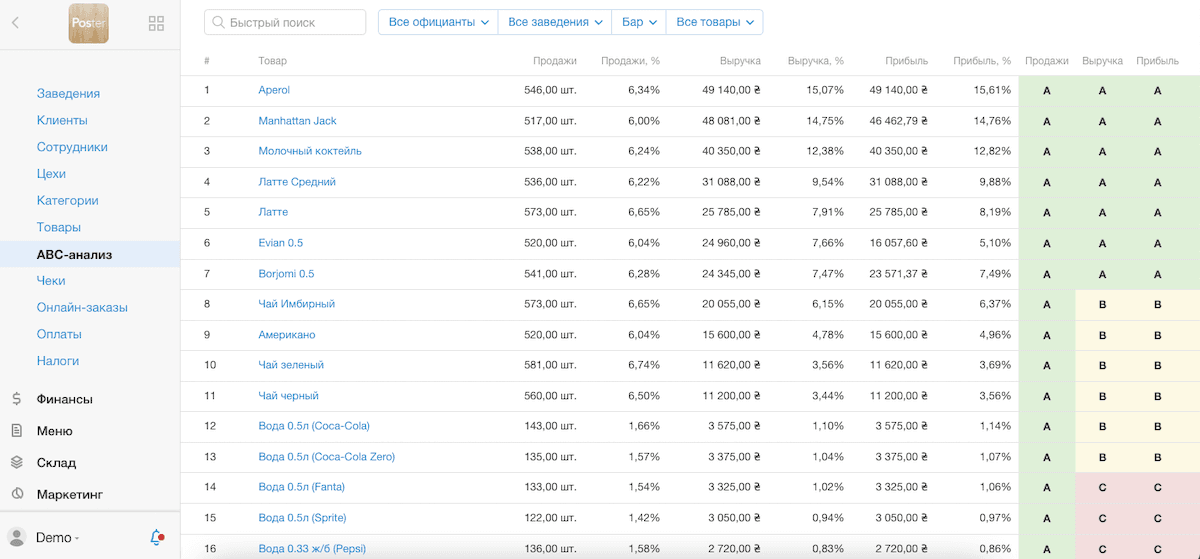Open the Все товары dropdown
1200x559 pixels.
[714, 22]
